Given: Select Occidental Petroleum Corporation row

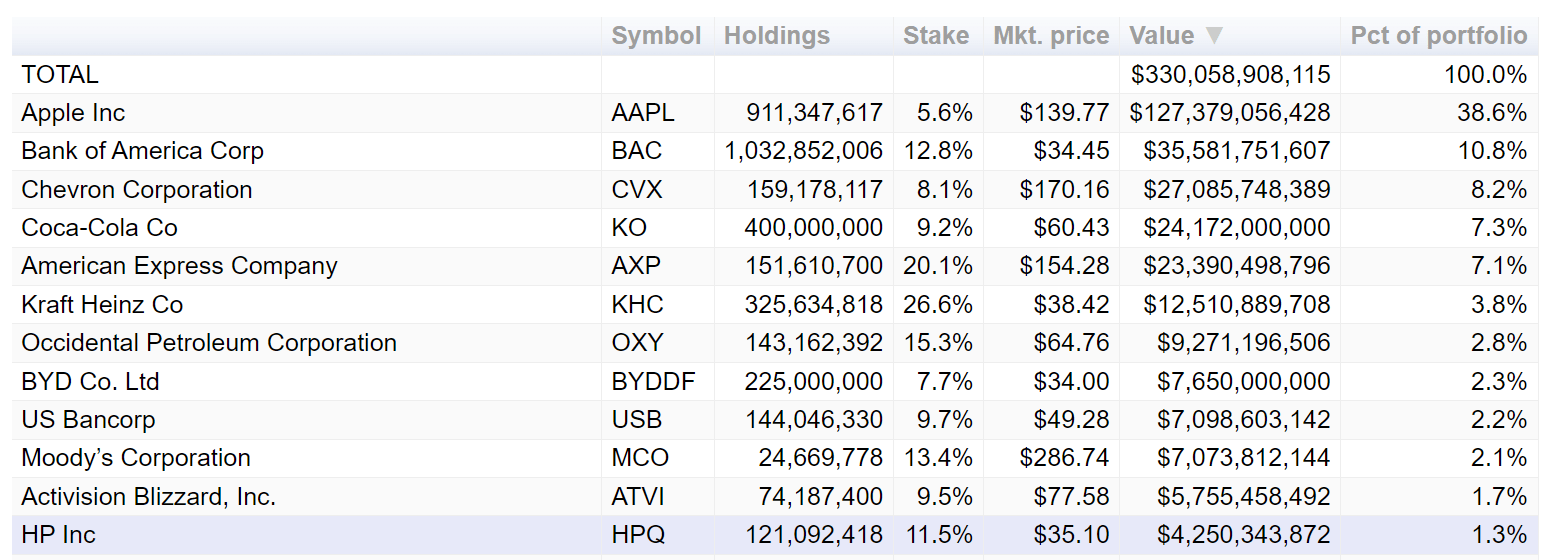Looking at the screenshot, I should [209, 343].
